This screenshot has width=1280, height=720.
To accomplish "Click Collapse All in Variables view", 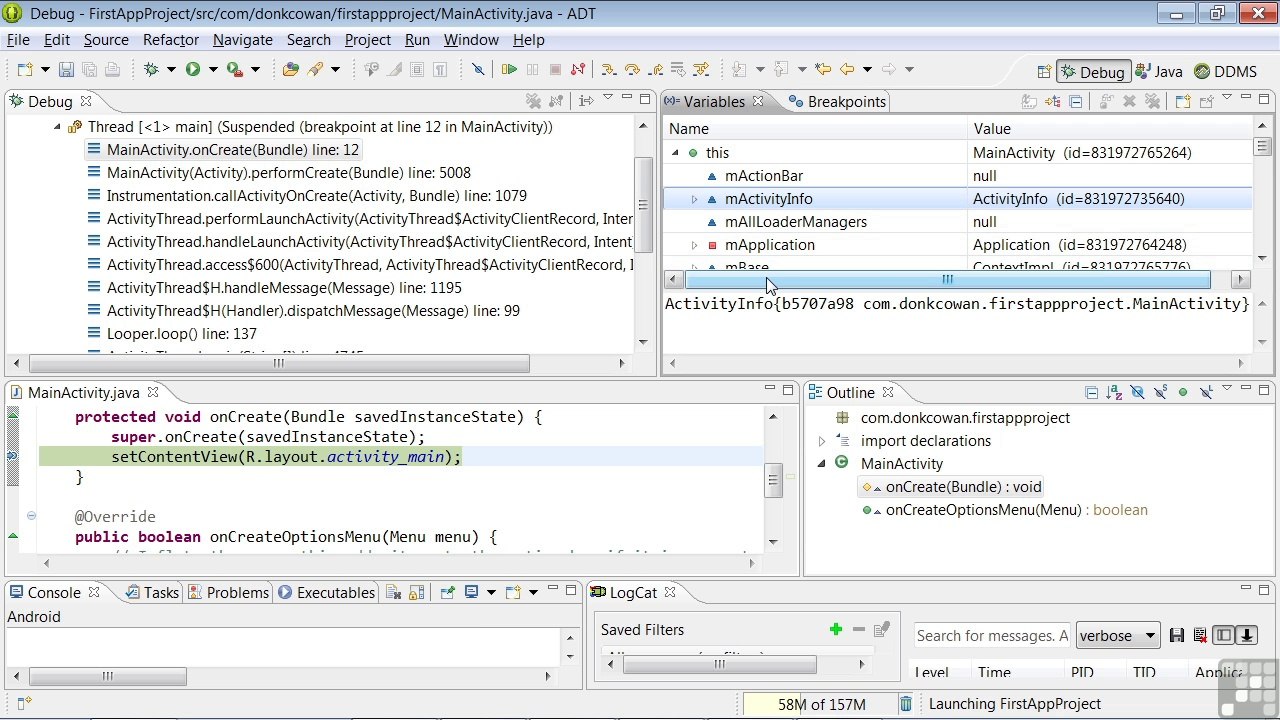I will point(1076,101).
